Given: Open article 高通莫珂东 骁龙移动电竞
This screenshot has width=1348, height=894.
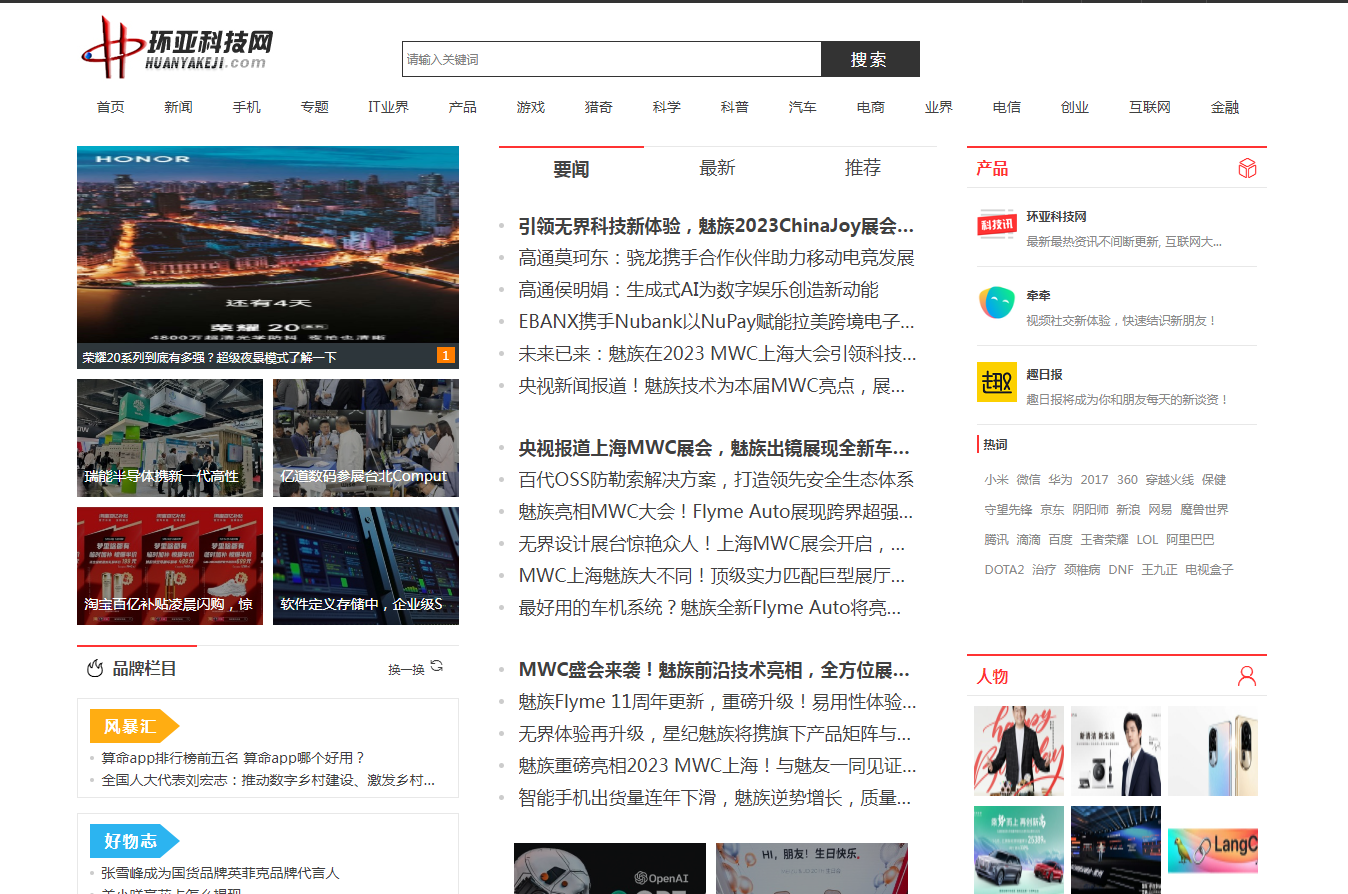Looking at the screenshot, I should coord(717,258).
